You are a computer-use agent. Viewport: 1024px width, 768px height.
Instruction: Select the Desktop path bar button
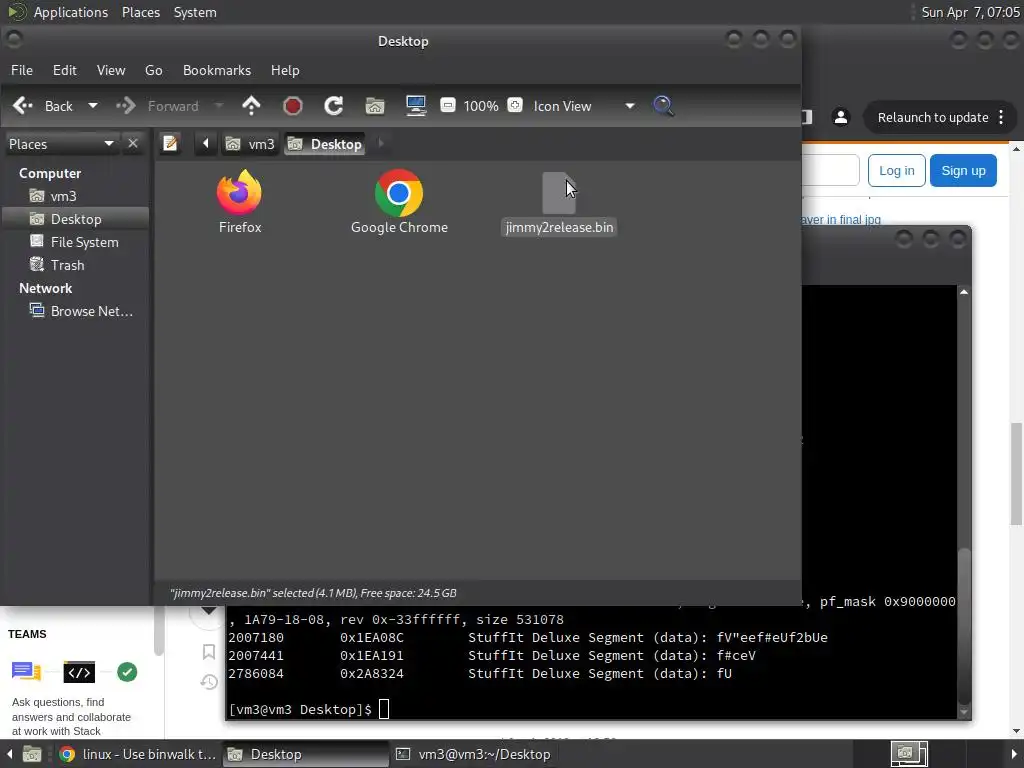[x=325, y=144]
